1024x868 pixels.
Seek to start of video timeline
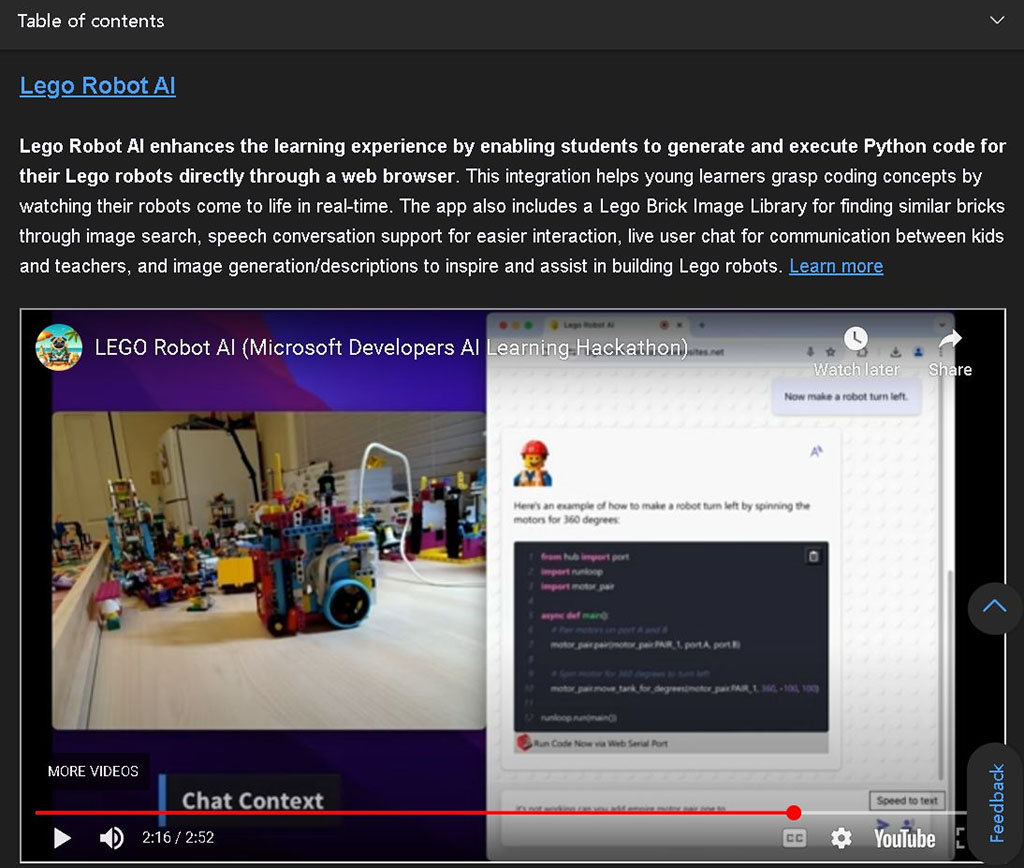click(x=37, y=812)
